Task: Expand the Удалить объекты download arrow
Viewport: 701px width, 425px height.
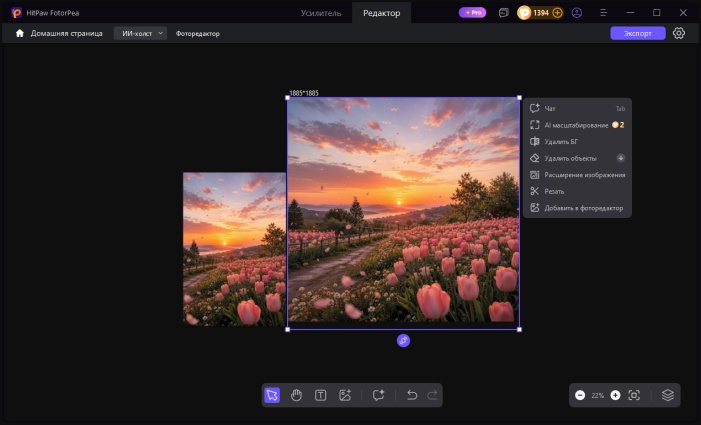Action: (621, 158)
